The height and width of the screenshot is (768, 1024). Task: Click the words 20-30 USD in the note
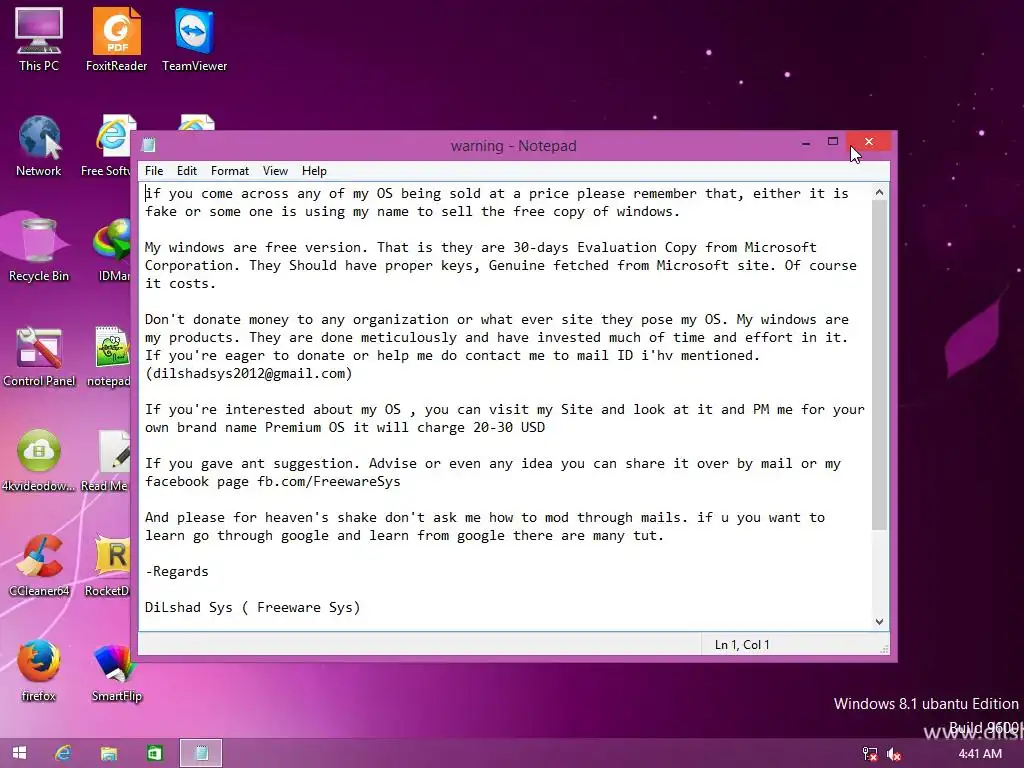click(x=509, y=428)
